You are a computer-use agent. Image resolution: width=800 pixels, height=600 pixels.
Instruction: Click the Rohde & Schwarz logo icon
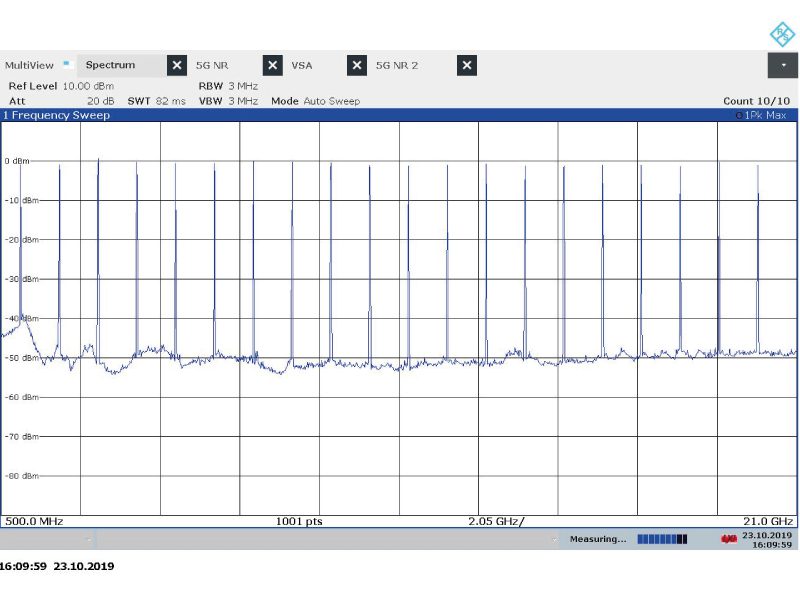pyautogui.click(x=781, y=34)
